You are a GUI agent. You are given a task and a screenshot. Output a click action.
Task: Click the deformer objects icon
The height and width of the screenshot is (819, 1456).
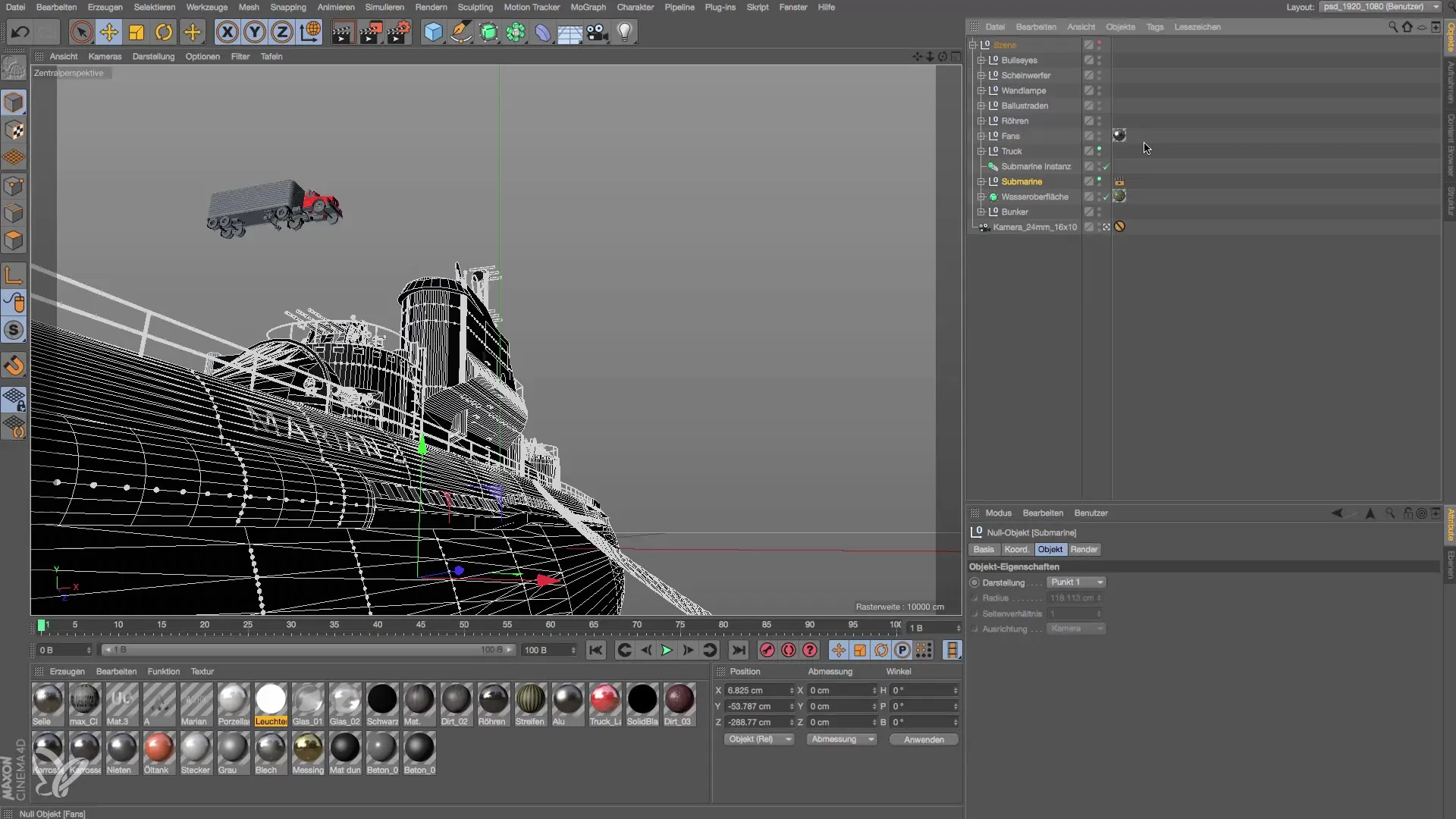543,32
